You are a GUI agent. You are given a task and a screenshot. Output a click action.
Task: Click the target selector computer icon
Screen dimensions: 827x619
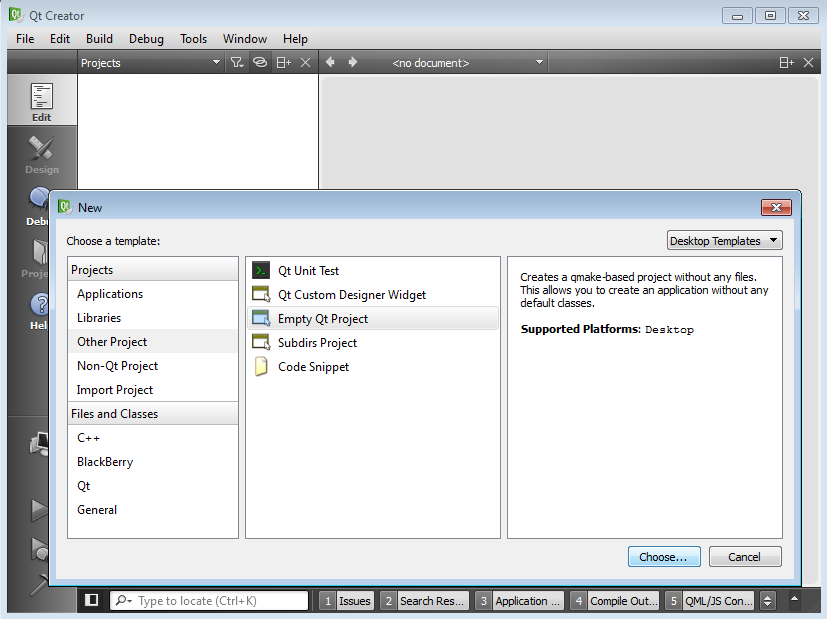click(39, 444)
